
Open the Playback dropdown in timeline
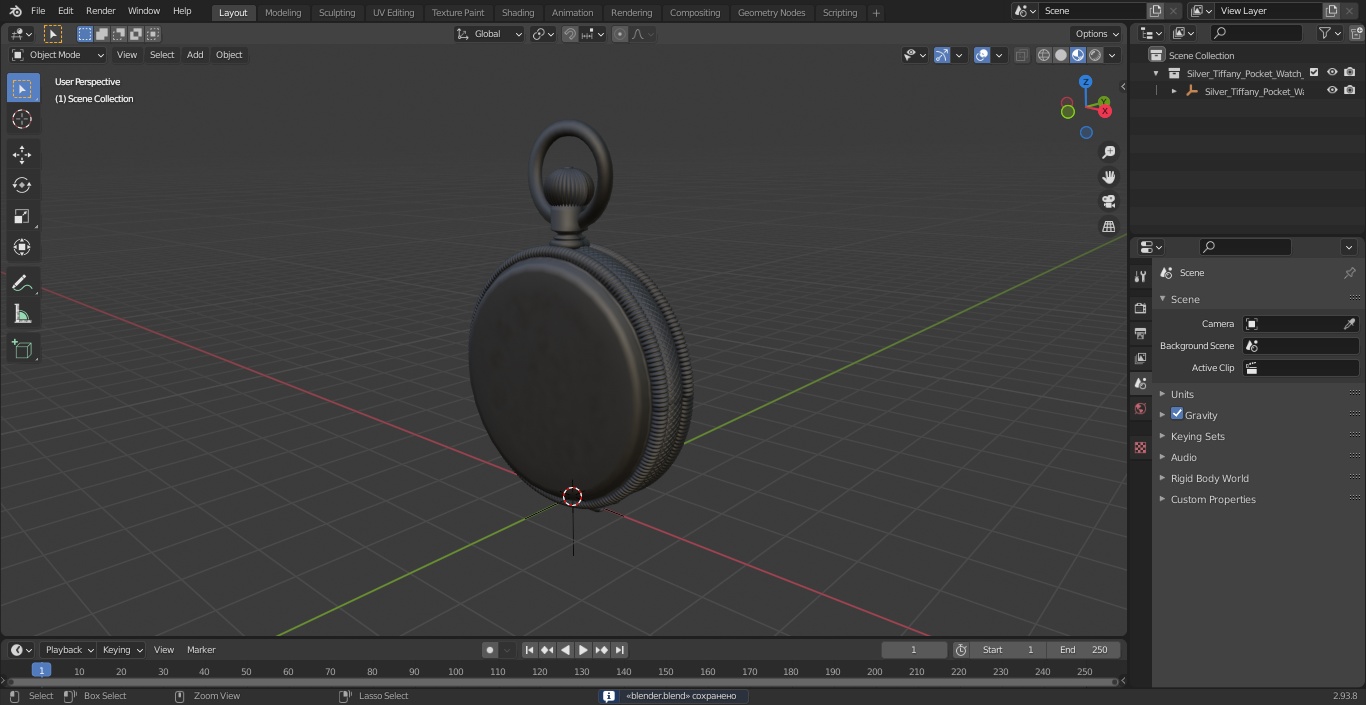[68, 650]
